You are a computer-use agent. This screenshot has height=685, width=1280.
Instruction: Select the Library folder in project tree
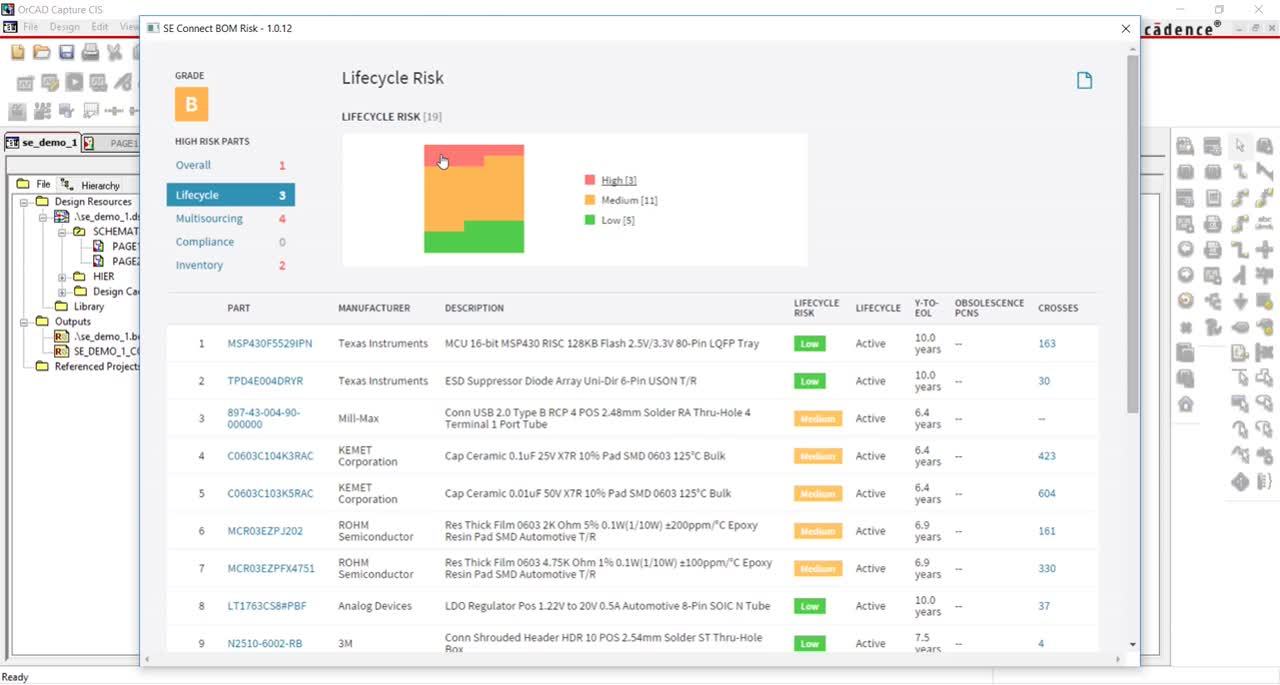pos(88,307)
